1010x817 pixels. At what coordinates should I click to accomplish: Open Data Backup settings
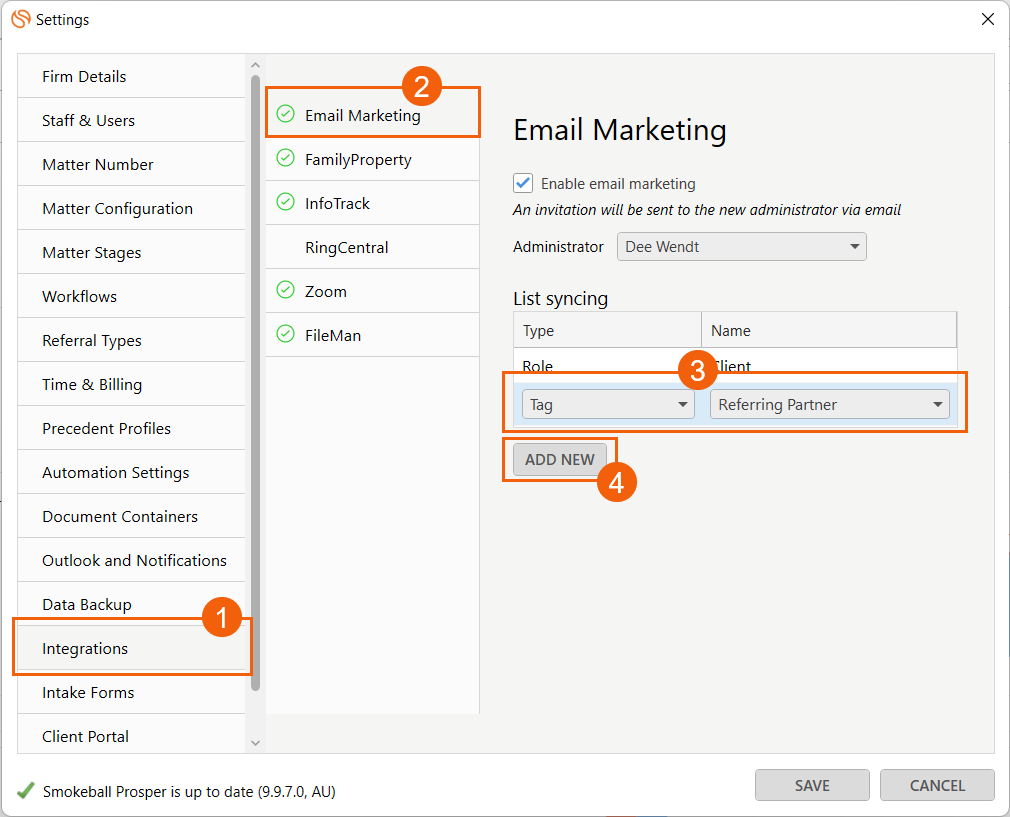[x=131, y=604]
